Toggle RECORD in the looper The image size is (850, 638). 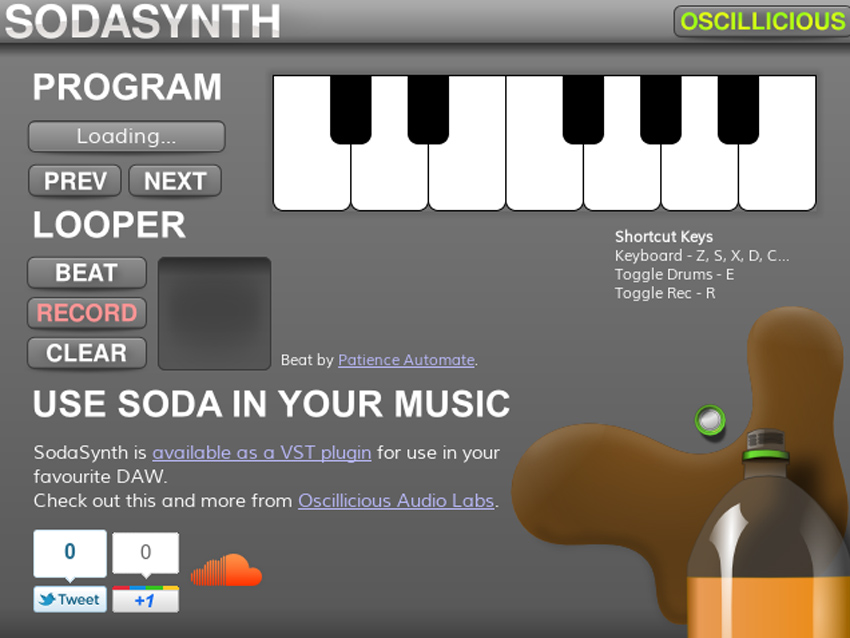tap(87, 313)
